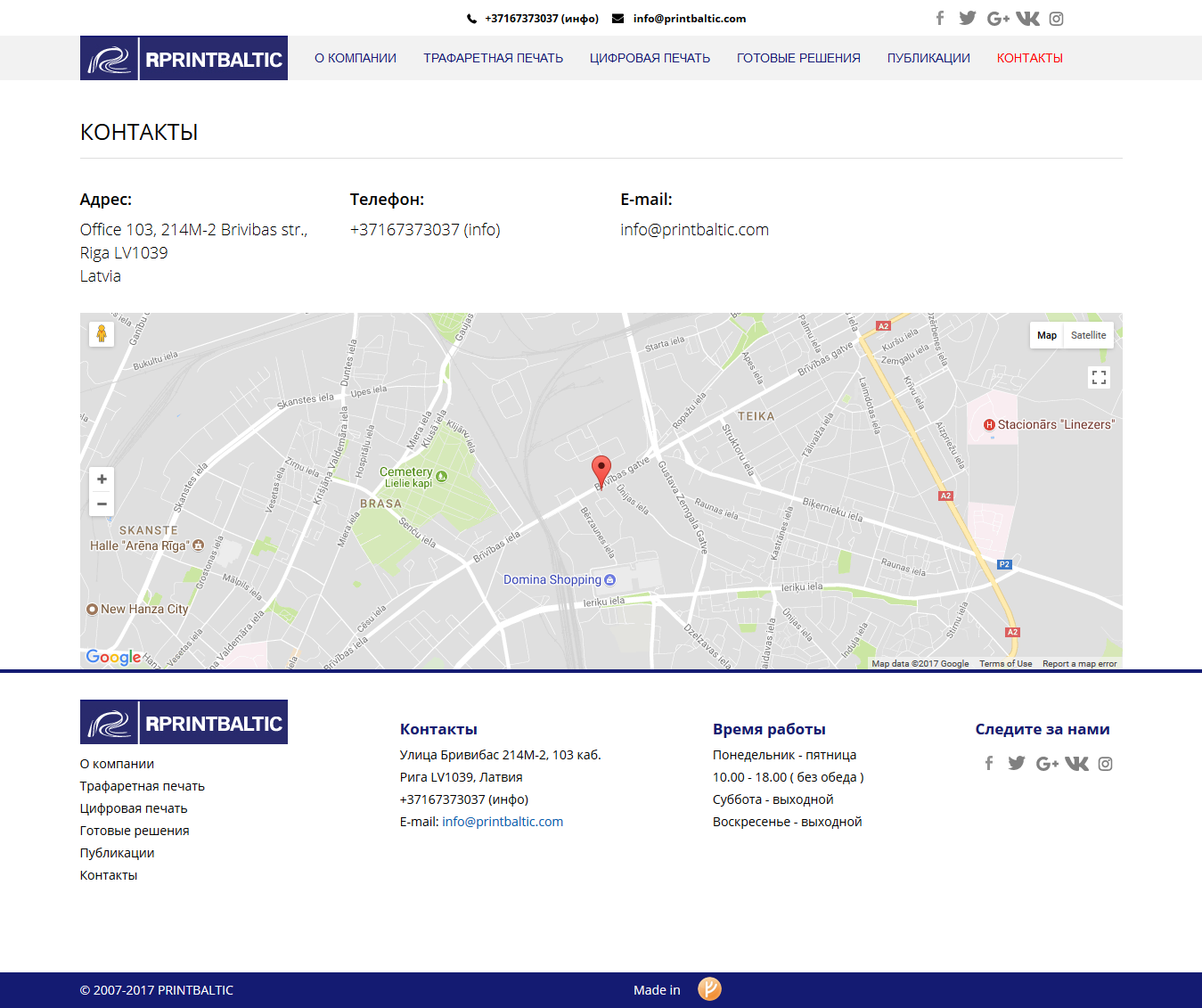Image resolution: width=1202 pixels, height=1008 pixels.
Task: Click Report a map error link
Action: (x=1080, y=664)
